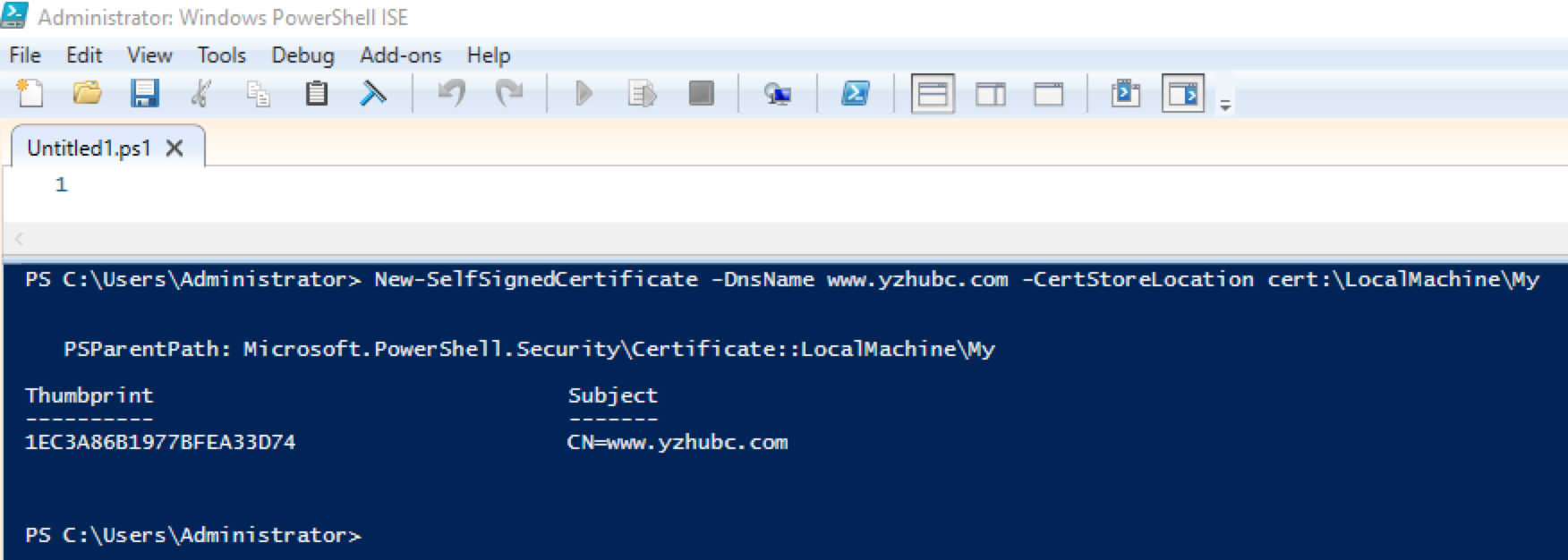Show Script Pane Right layout
The width and height of the screenshot is (1568, 560).
pos(991,93)
